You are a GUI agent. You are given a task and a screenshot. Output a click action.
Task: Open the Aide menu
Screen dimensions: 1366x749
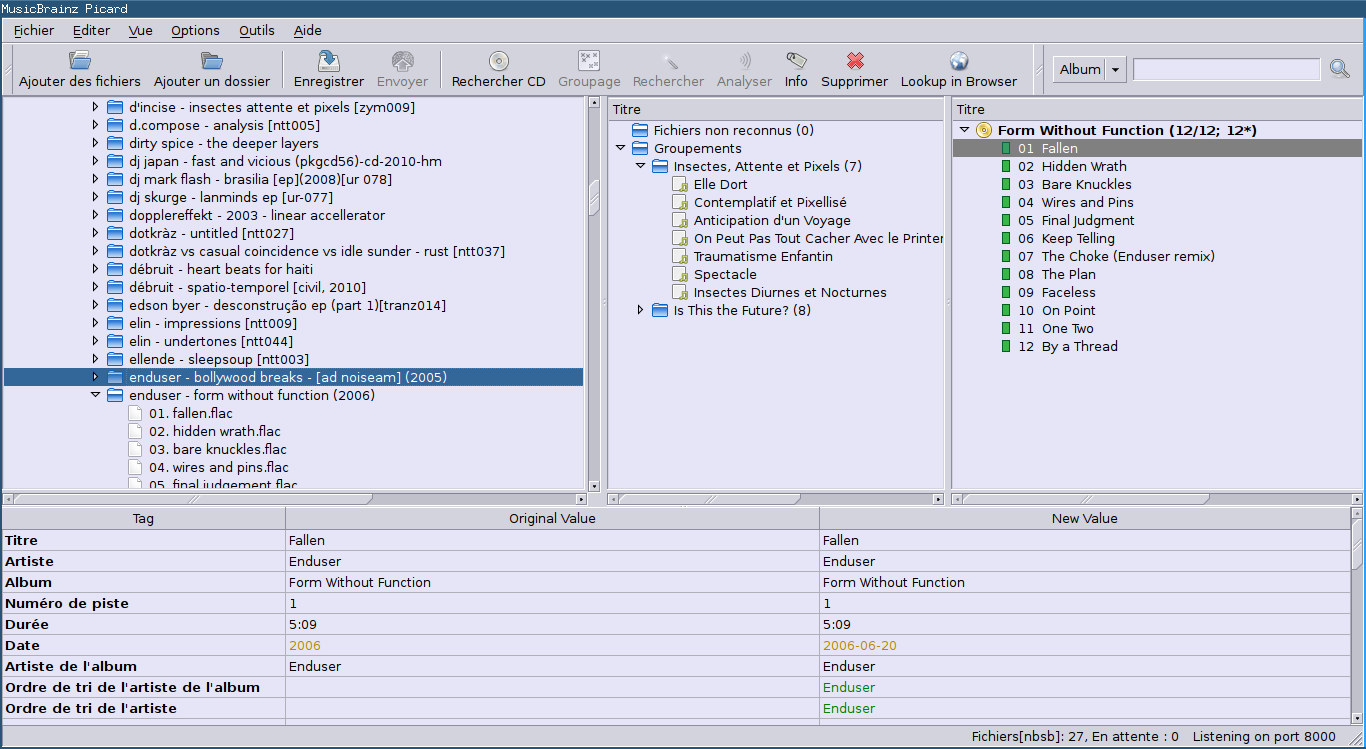point(307,30)
